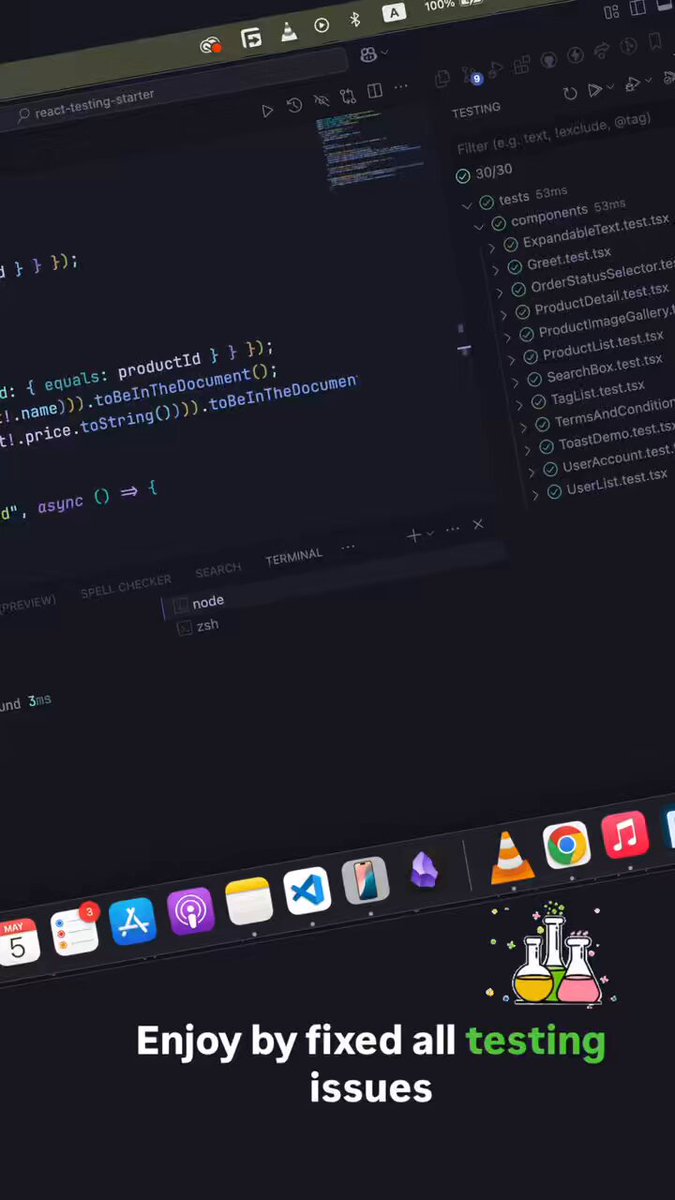Click the editor vertical scrollbar marker
Screen dimensions: 675x1200
pos(463,349)
